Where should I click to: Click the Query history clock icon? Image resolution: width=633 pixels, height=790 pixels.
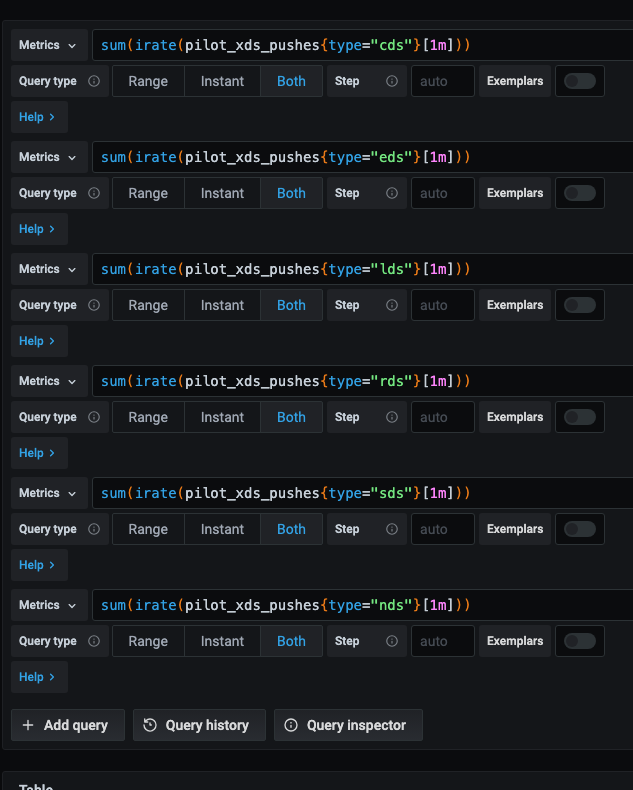click(150, 725)
